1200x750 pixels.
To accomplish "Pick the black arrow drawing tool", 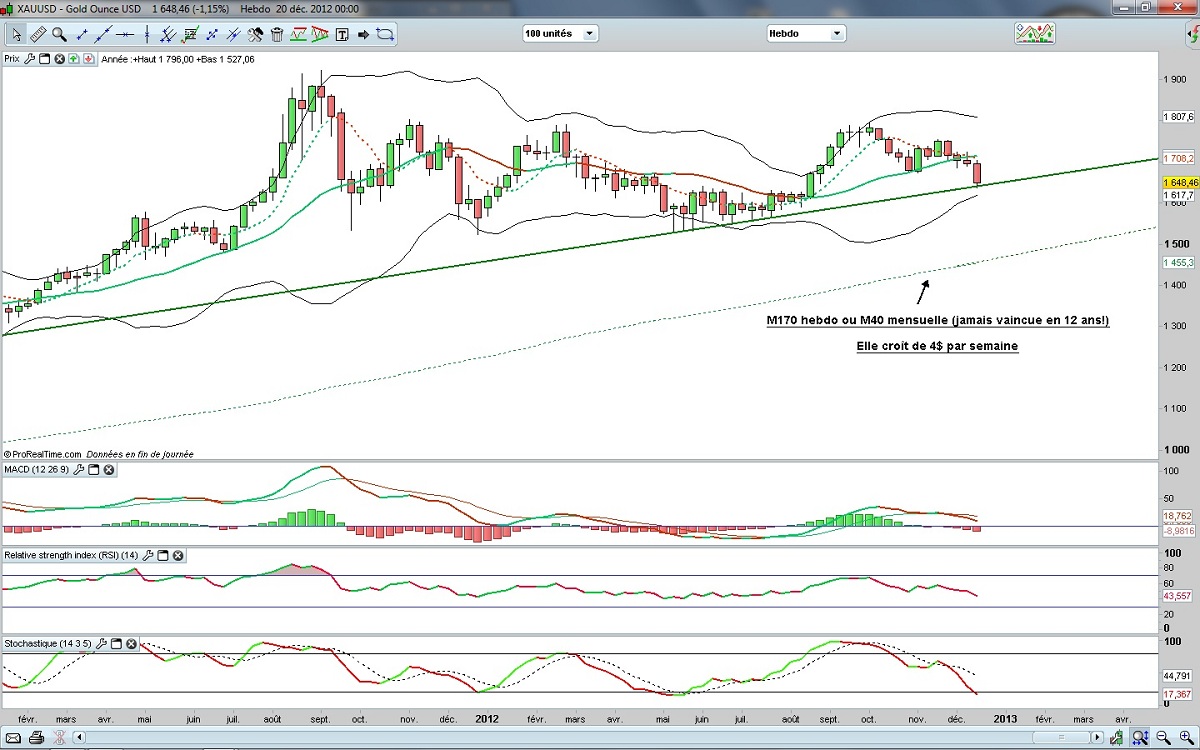I will coord(363,34).
